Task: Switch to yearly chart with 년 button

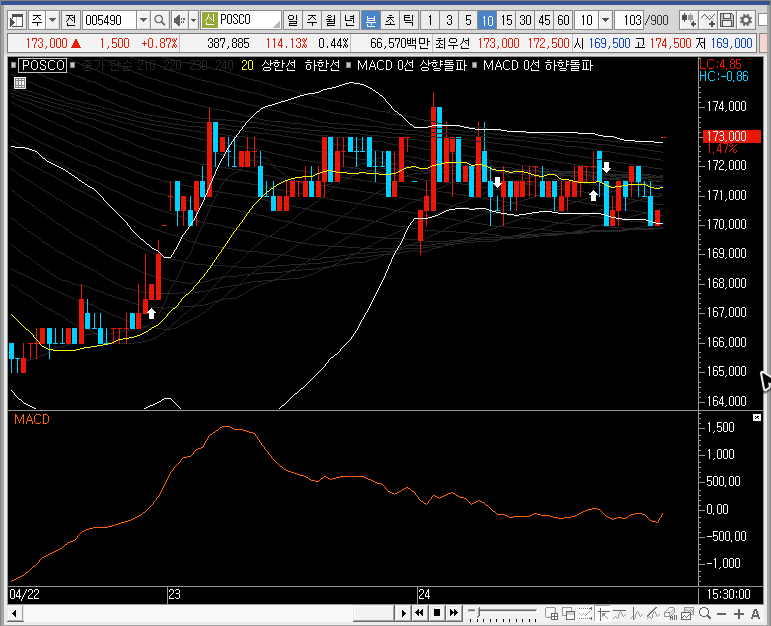Action: coord(350,20)
